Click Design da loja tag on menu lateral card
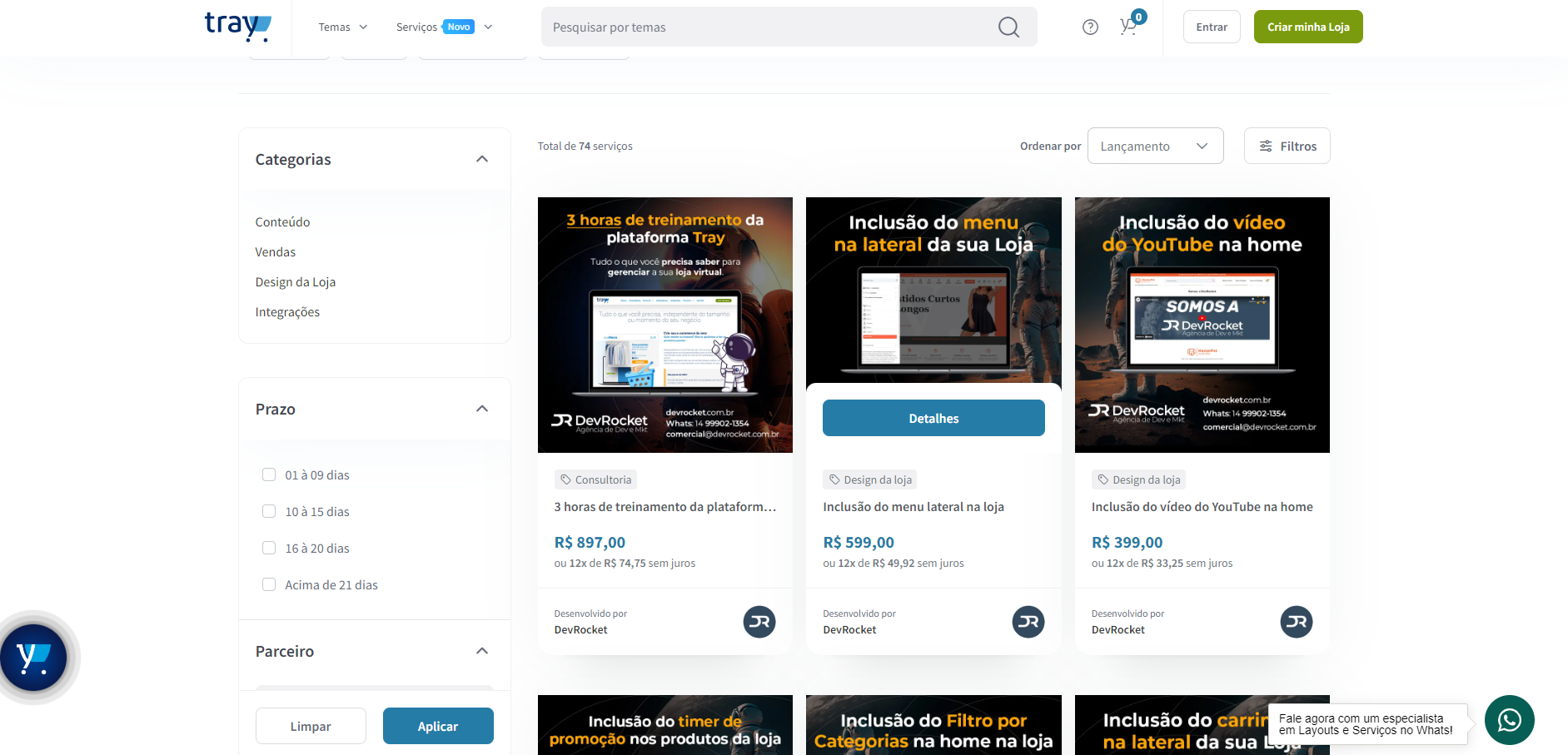This screenshot has height=755, width=1568. tap(870, 479)
